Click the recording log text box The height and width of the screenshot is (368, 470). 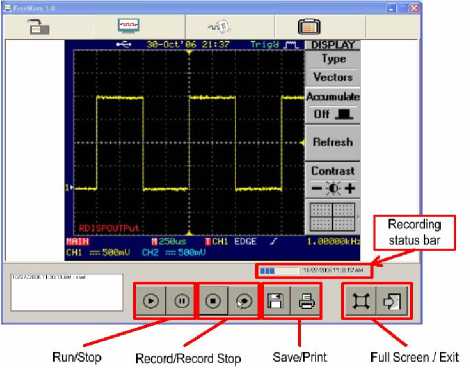[67, 292]
